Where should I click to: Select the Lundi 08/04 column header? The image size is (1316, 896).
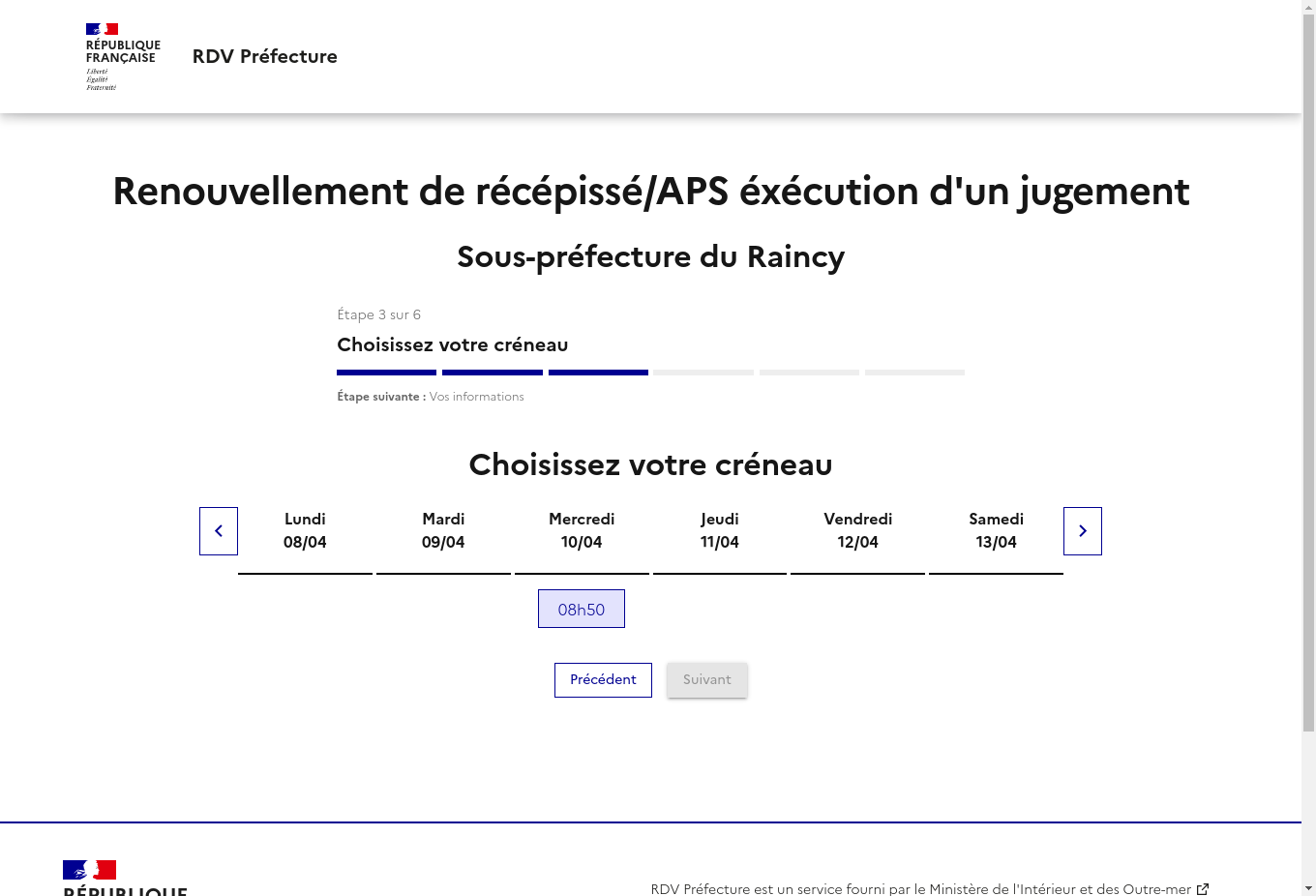coord(305,531)
